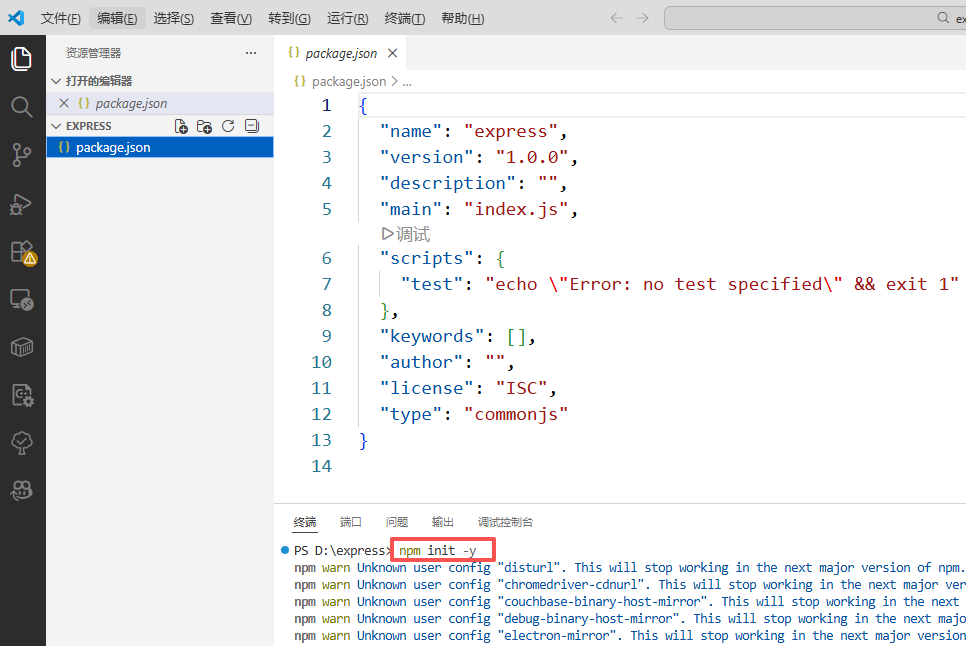Switch to the 调试控制台 panel tab
Viewport: 966px width, 646px height.
505,522
